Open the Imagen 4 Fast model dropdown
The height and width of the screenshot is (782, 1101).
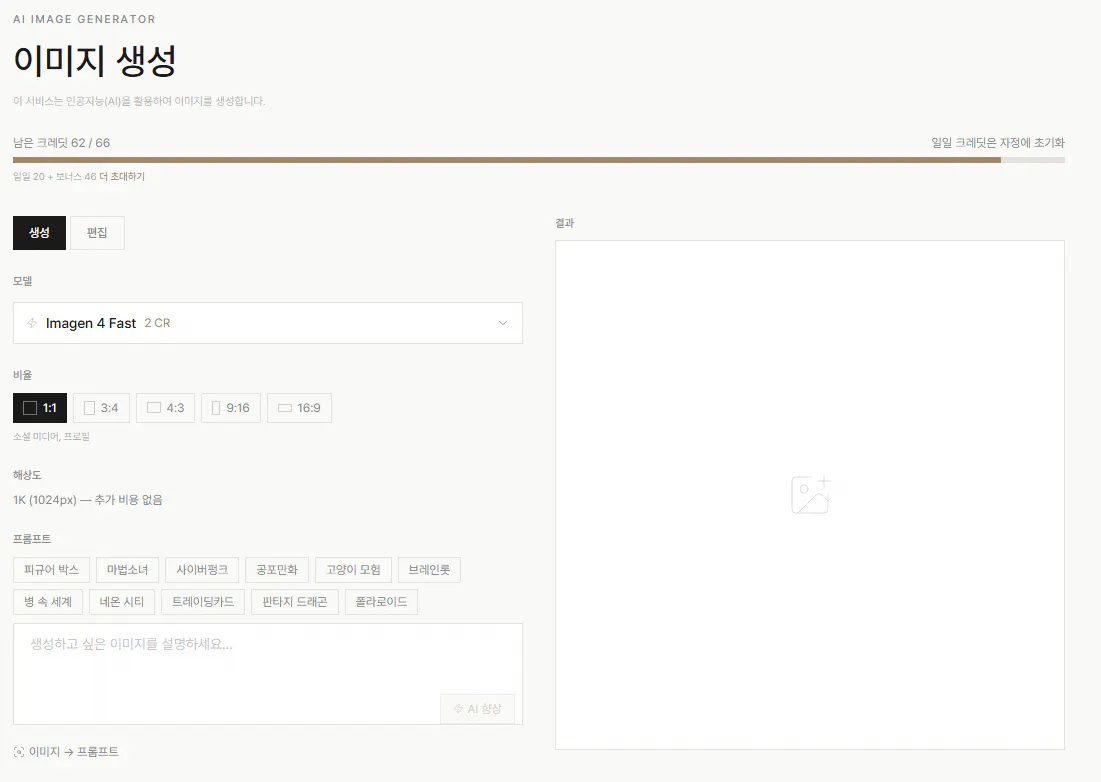coord(268,323)
